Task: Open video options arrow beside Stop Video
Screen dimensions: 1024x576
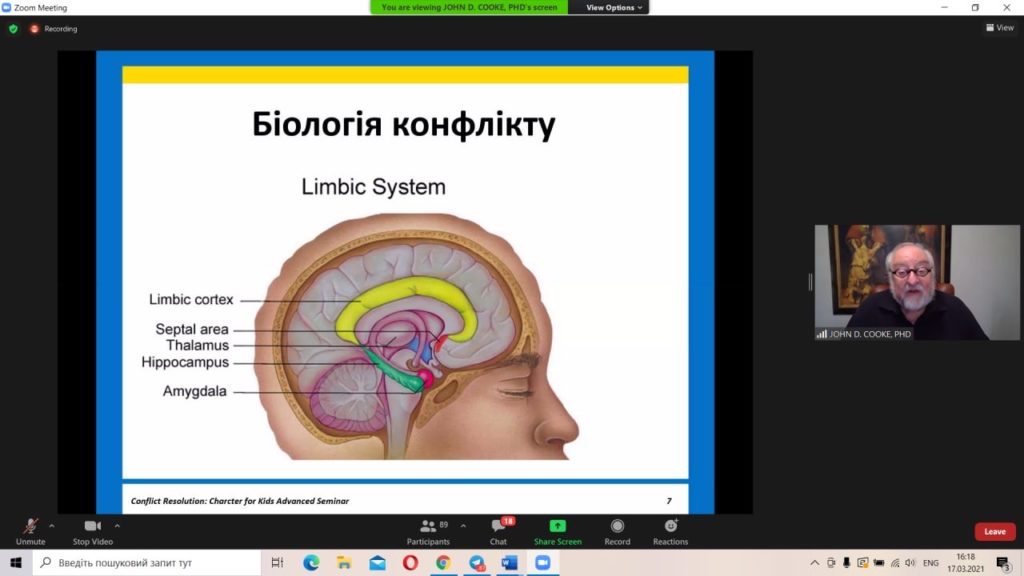Action: 117,525
